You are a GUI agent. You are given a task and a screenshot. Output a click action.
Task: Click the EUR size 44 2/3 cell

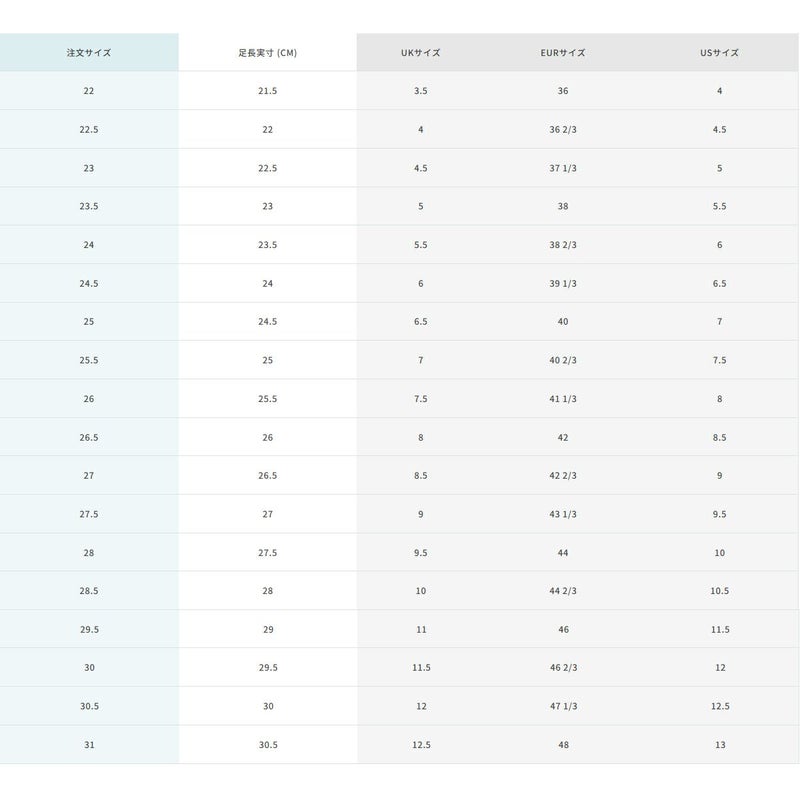click(562, 591)
